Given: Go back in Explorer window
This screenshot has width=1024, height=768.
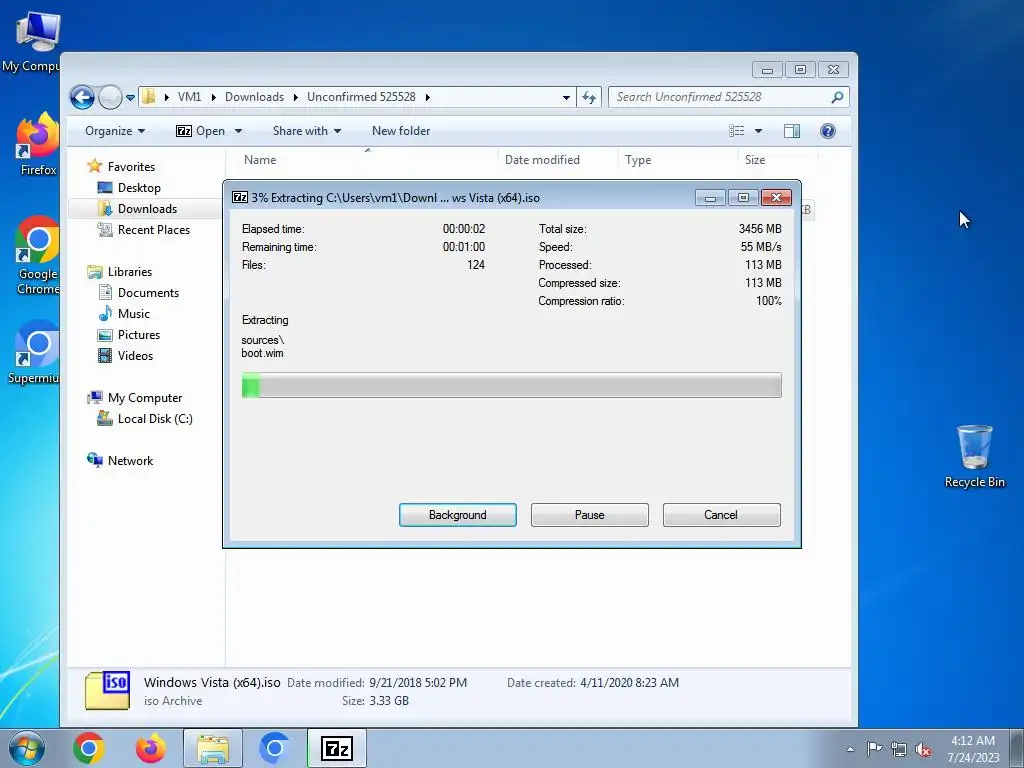Looking at the screenshot, I should [x=82, y=97].
